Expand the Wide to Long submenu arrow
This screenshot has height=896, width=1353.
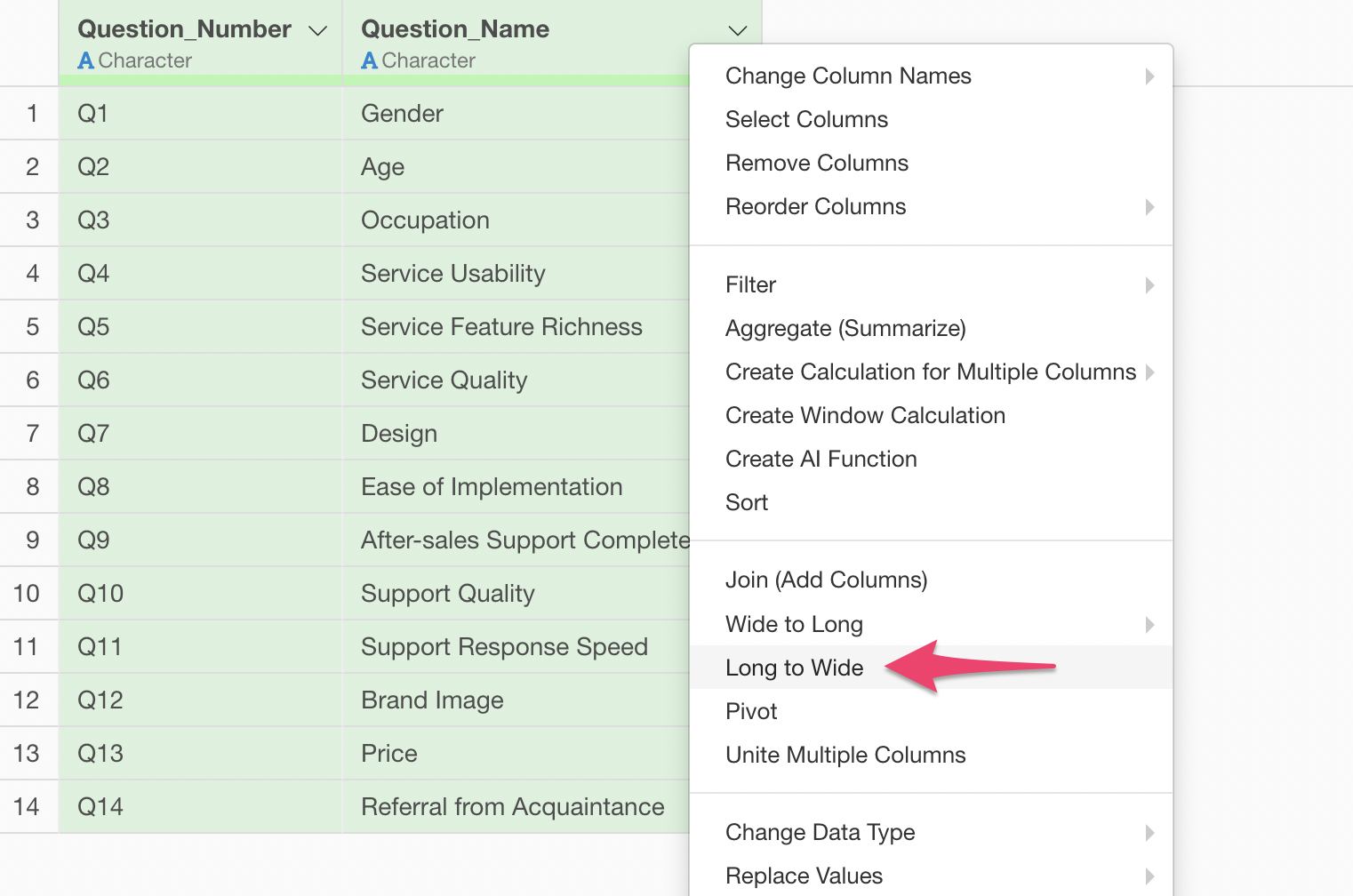(x=1149, y=625)
